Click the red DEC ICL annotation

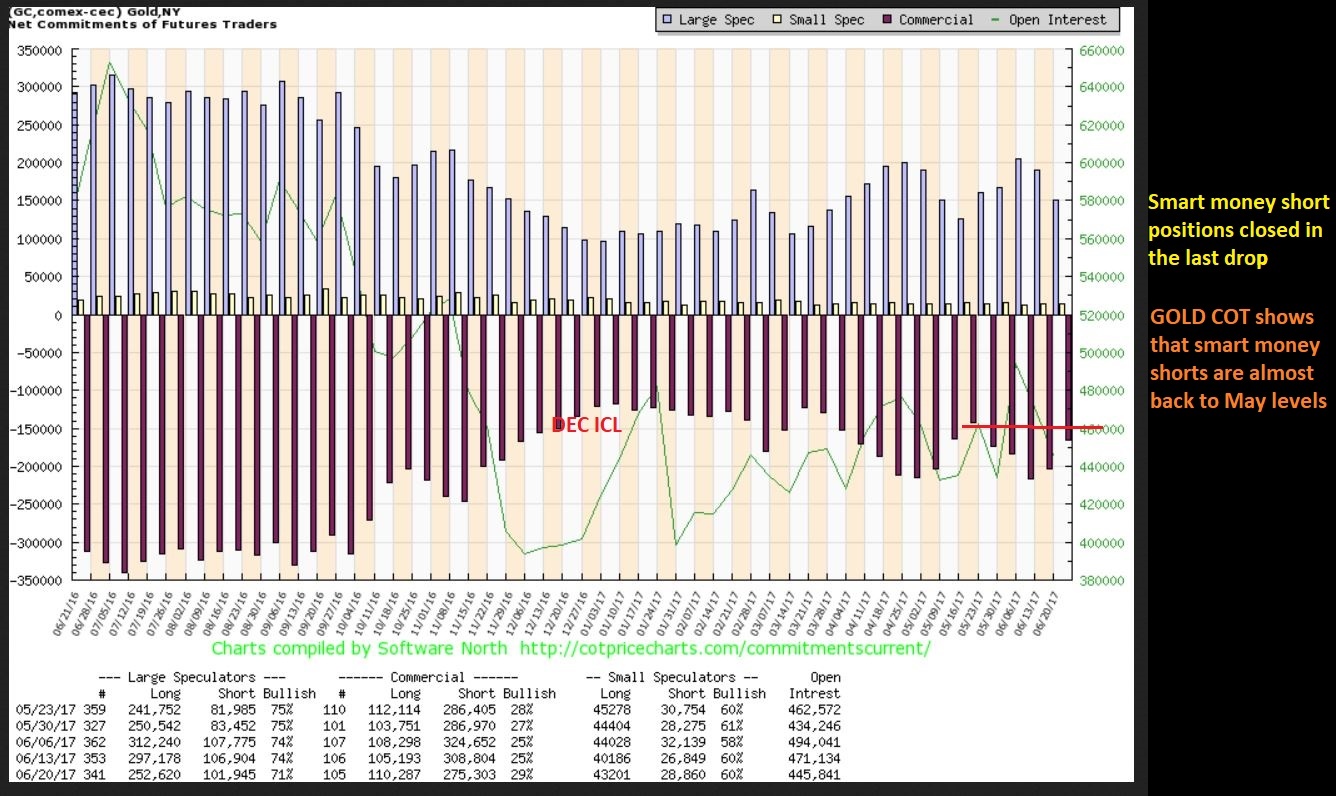point(587,425)
